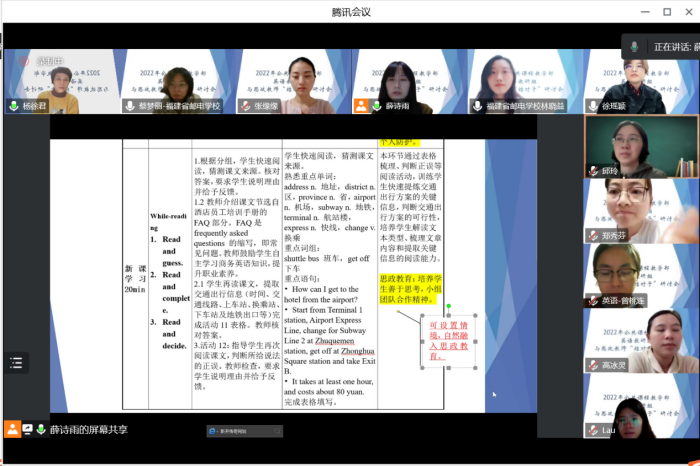Click the muted mic icon next to 邱玲
The height and width of the screenshot is (466, 700).
click(594, 171)
